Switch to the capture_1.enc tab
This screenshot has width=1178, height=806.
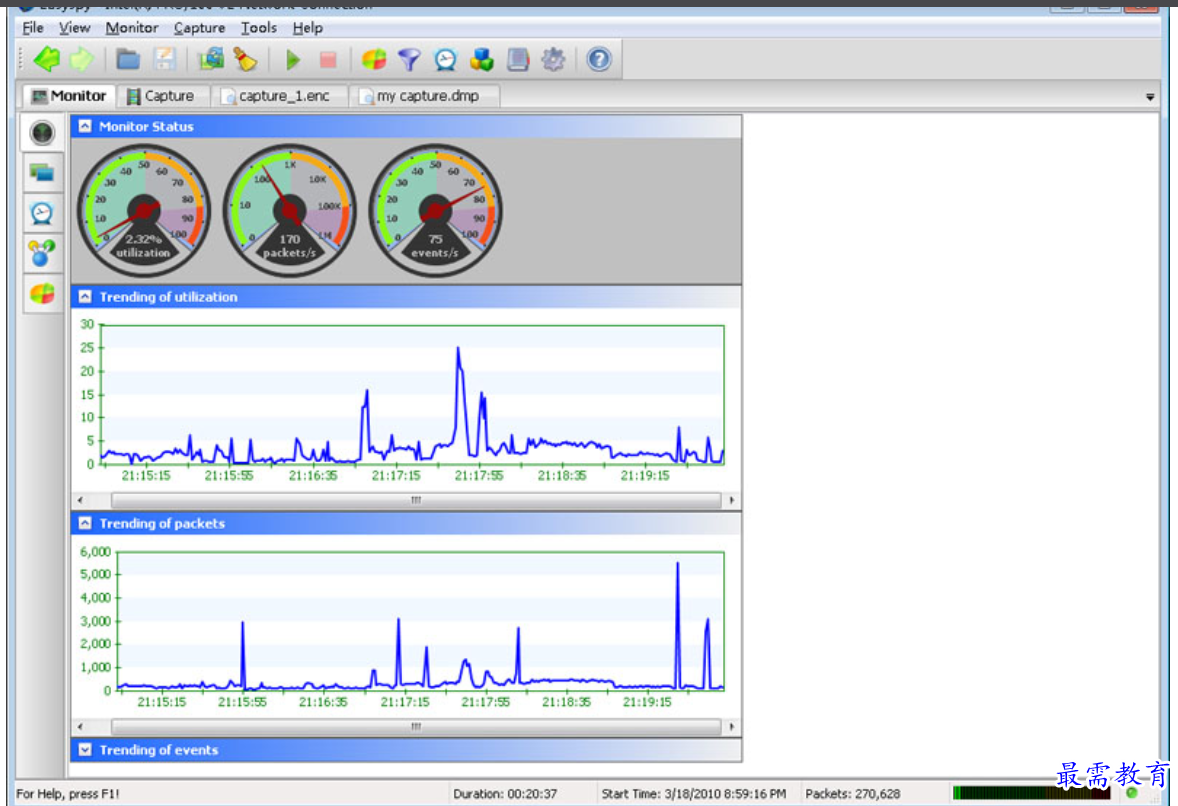283,96
